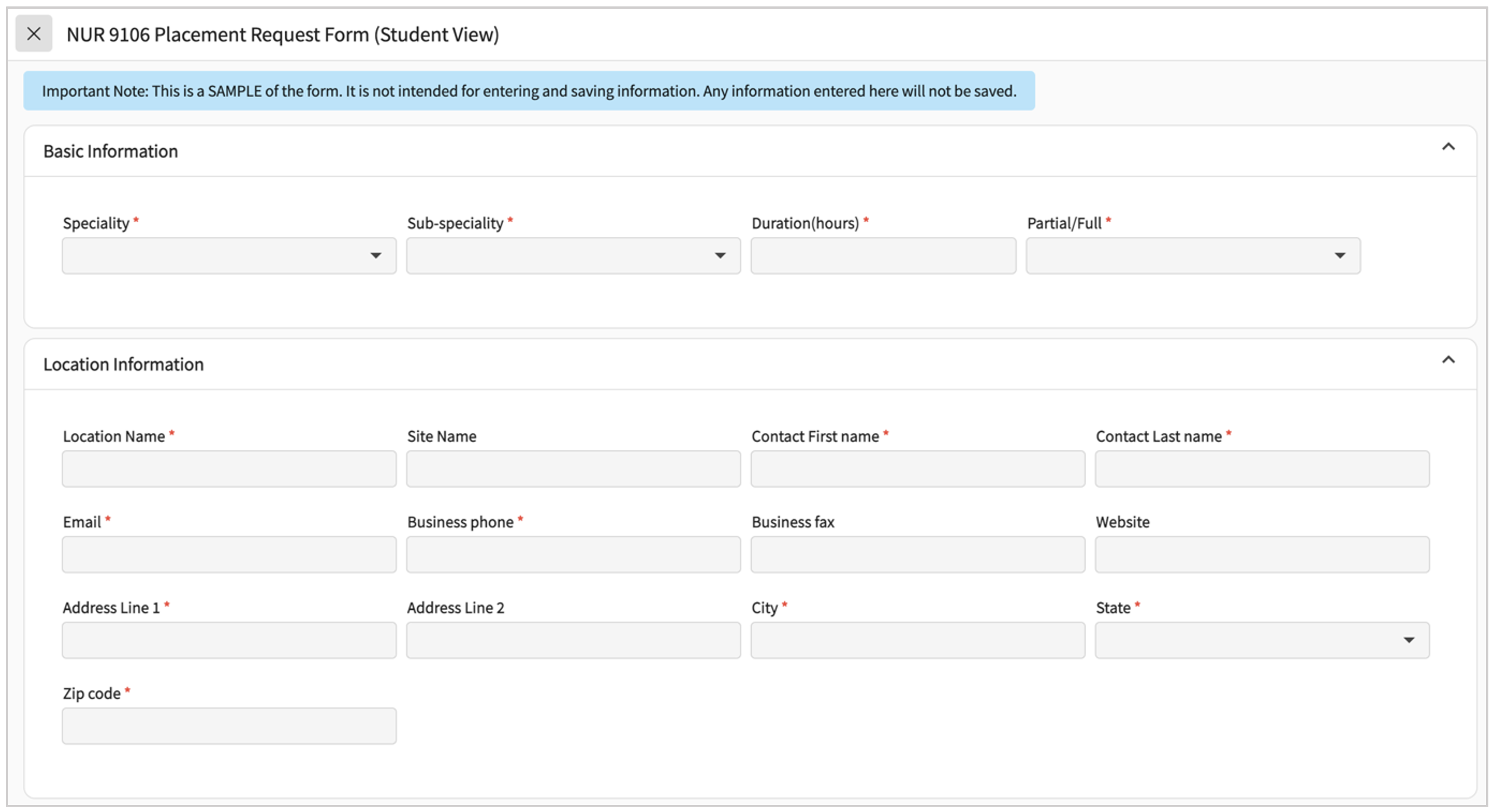The height and width of the screenshot is (812, 1493).
Task: Click into the Website field
Action: [1262, 554]
